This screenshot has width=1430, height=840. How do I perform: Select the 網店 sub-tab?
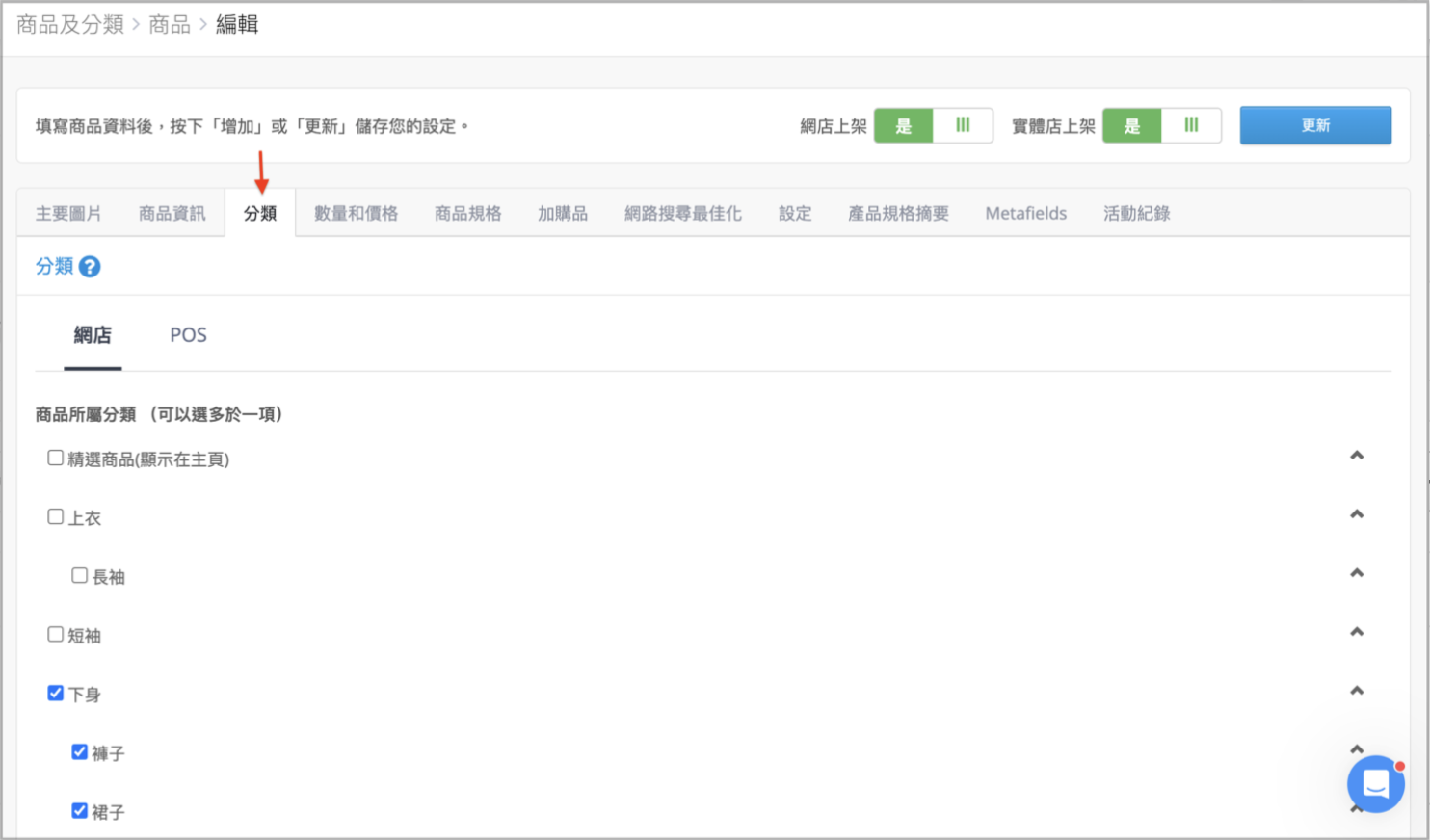pos(93,335)
